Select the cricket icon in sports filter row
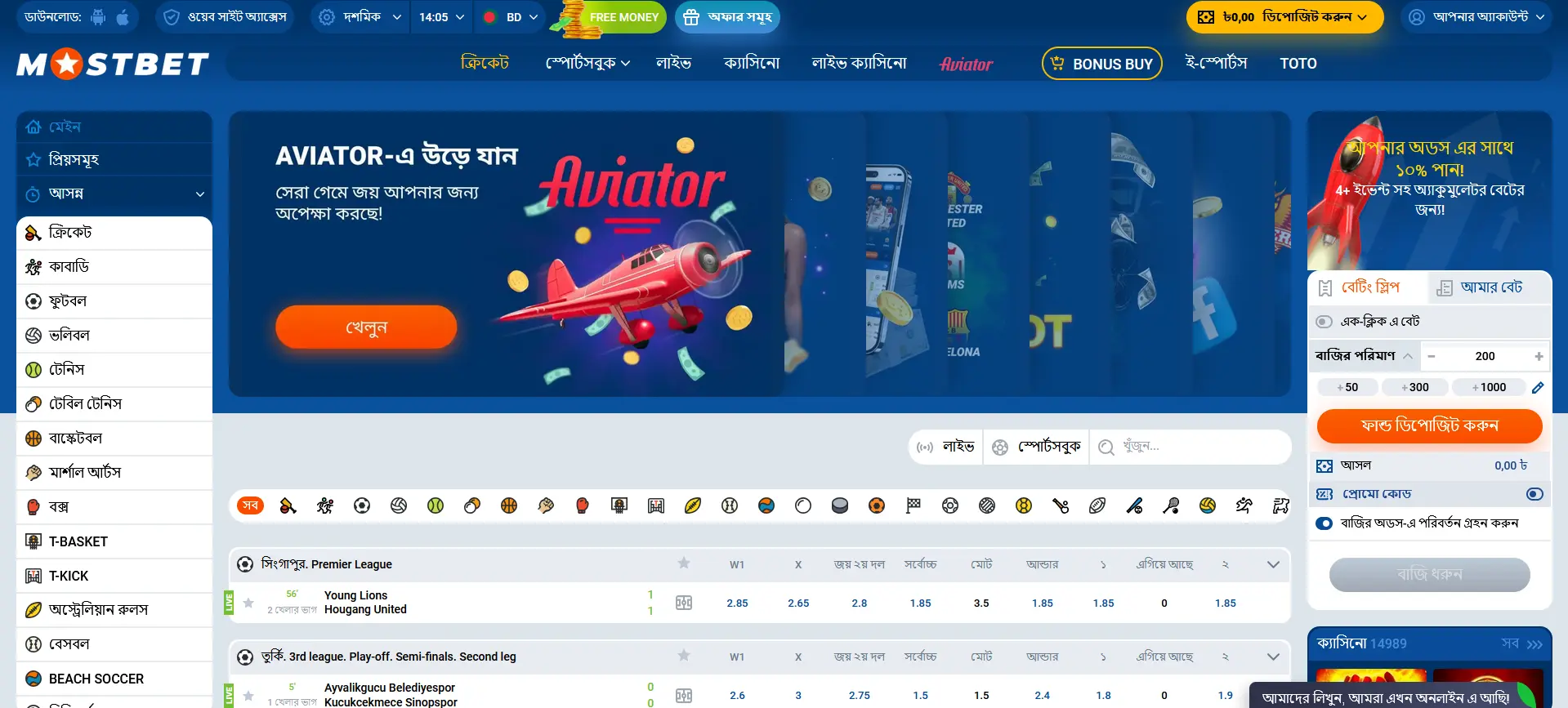This screenshot has height=708, width=1568. click(x=288, y=505)
